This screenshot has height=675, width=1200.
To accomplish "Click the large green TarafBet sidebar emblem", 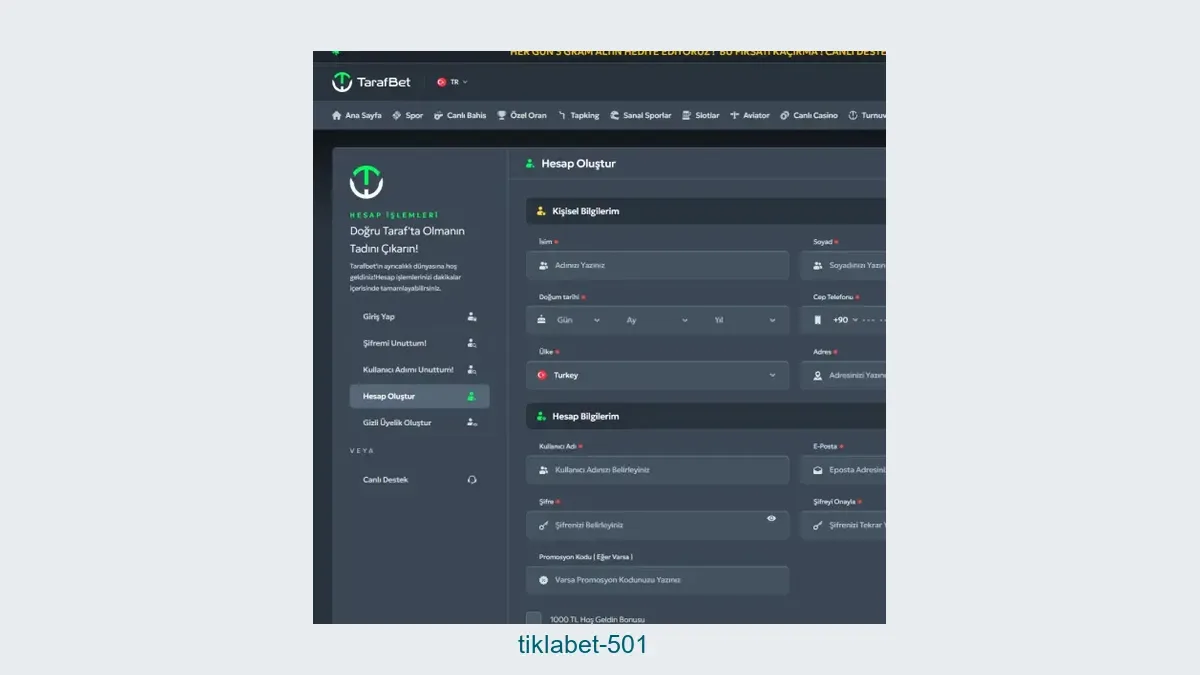I will [x=366, y=182].
